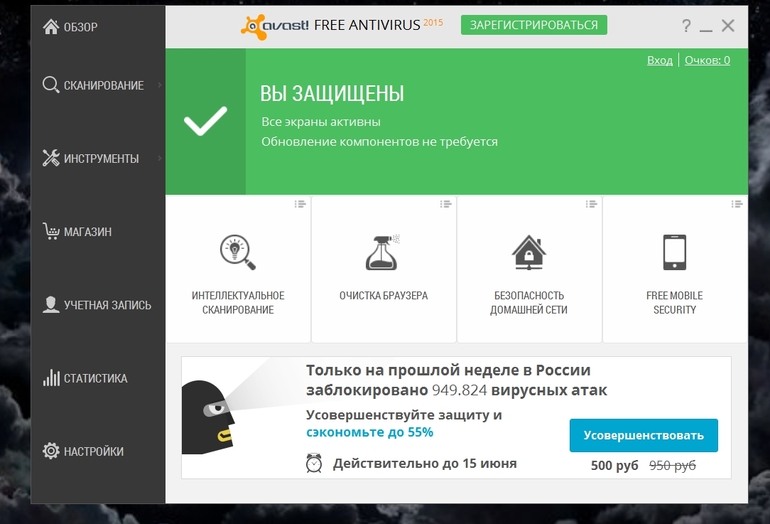Click the wrench icon next to Инструменты

point(51,158)
